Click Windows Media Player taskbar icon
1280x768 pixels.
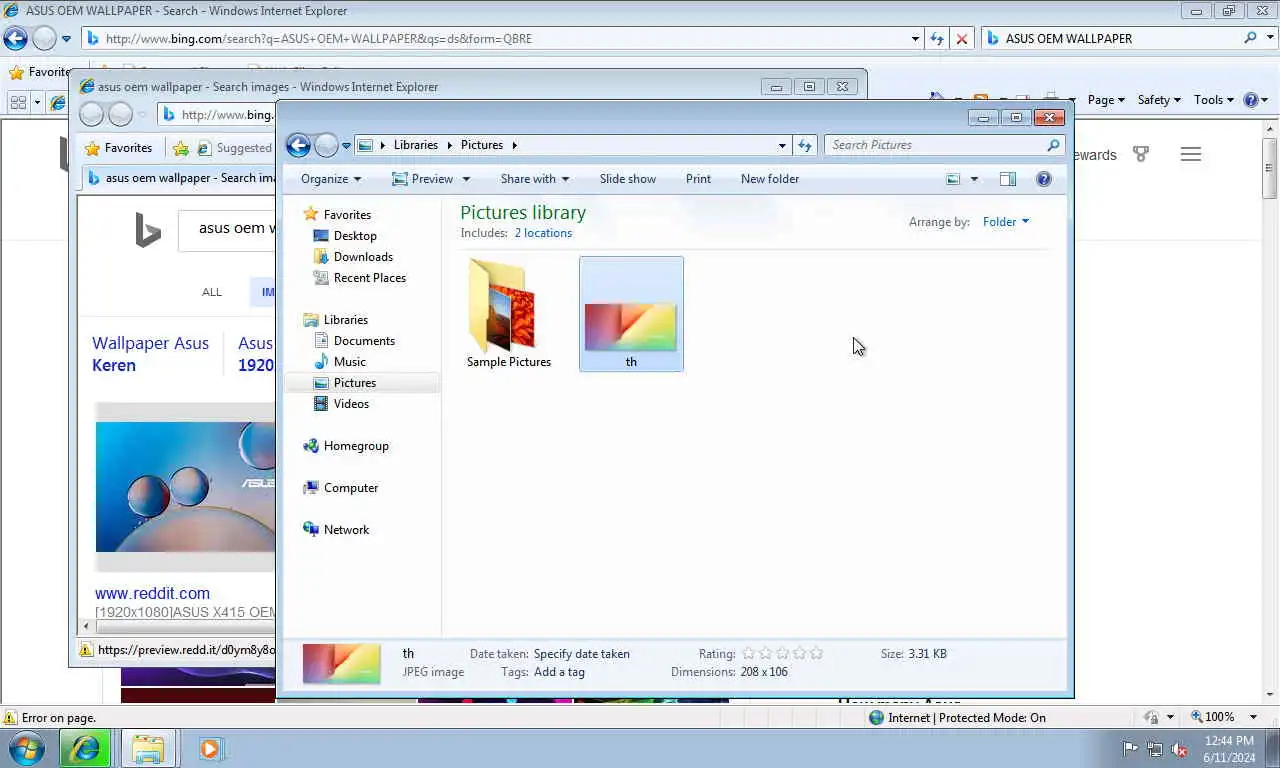tap(210, 749)
